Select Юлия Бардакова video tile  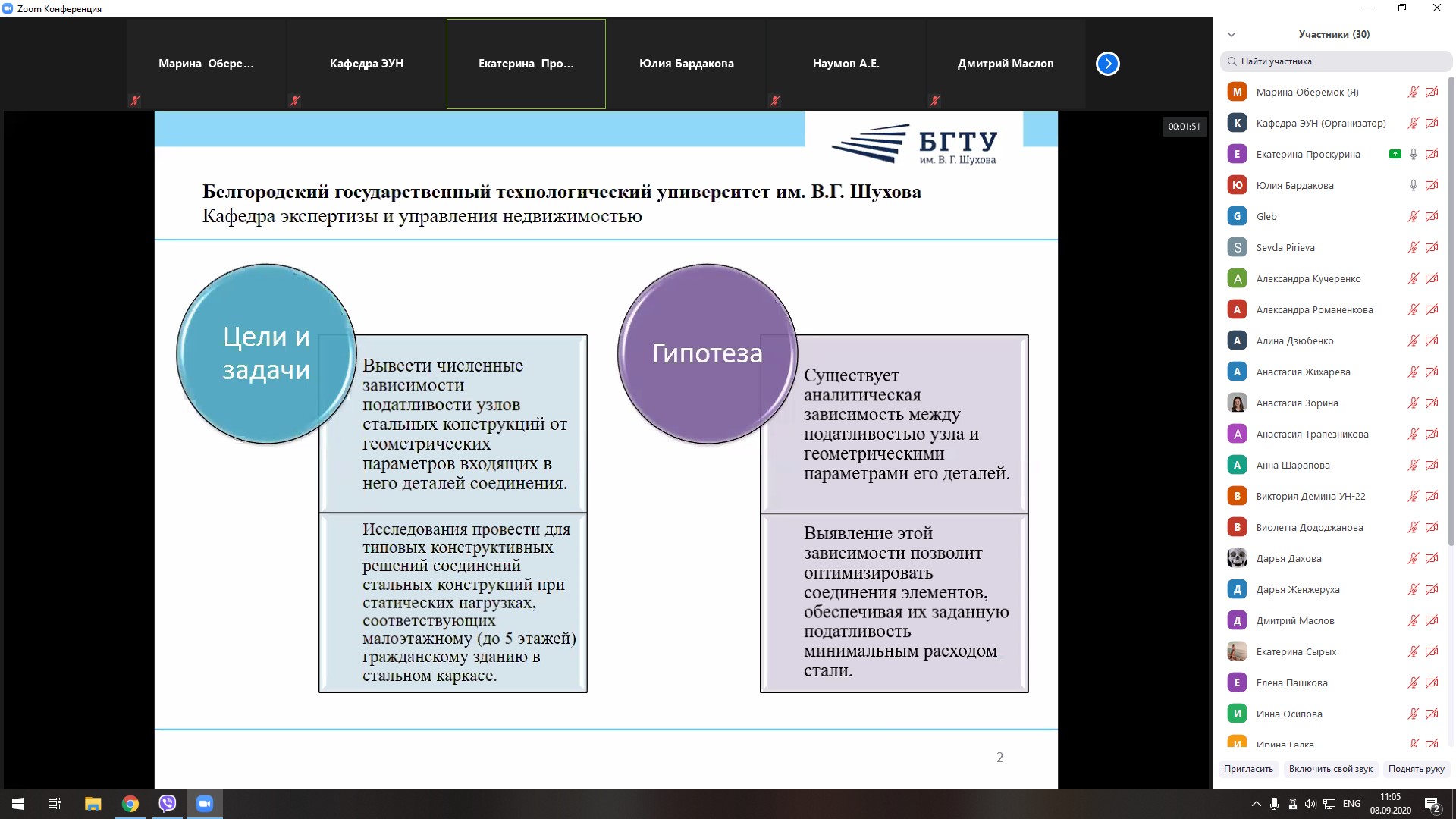click(686, 64)
